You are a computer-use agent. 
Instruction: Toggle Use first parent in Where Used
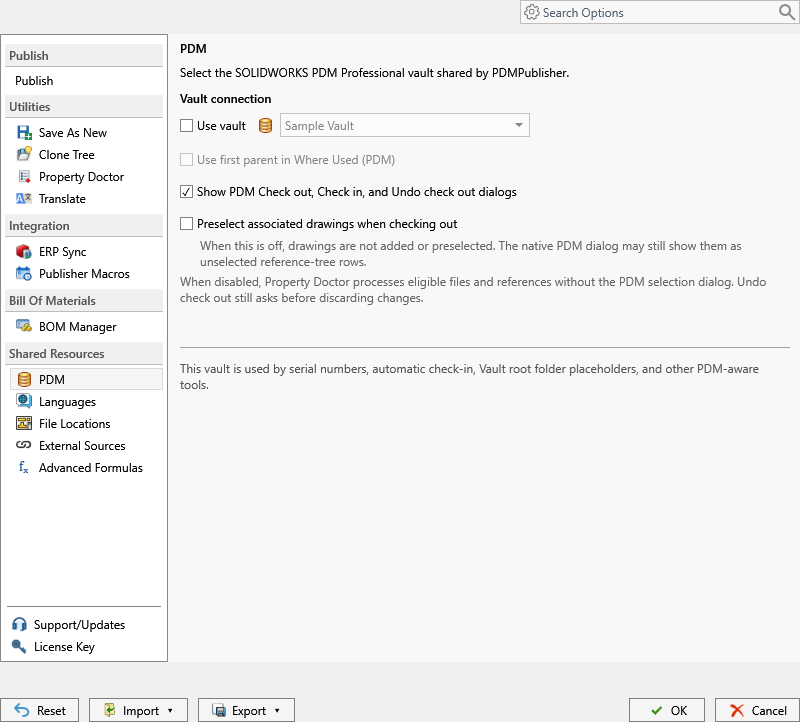click(x=187, y=160)
